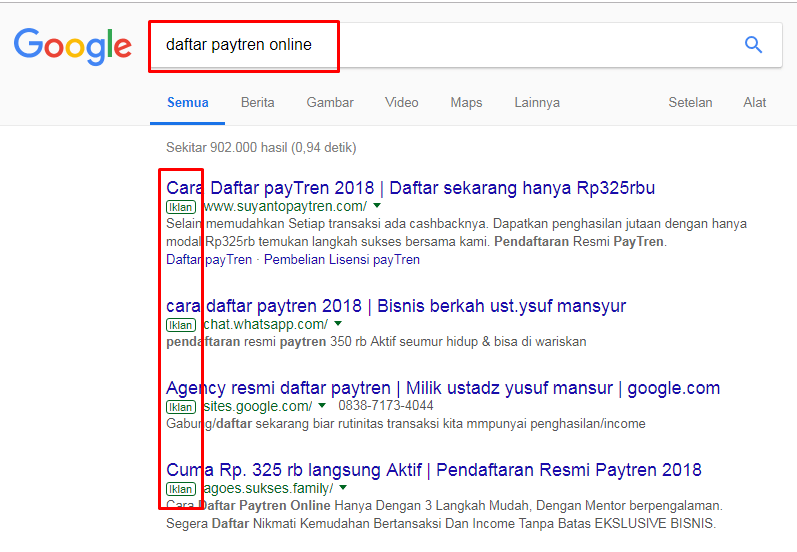Click the sites.google.com green URL

258,406
